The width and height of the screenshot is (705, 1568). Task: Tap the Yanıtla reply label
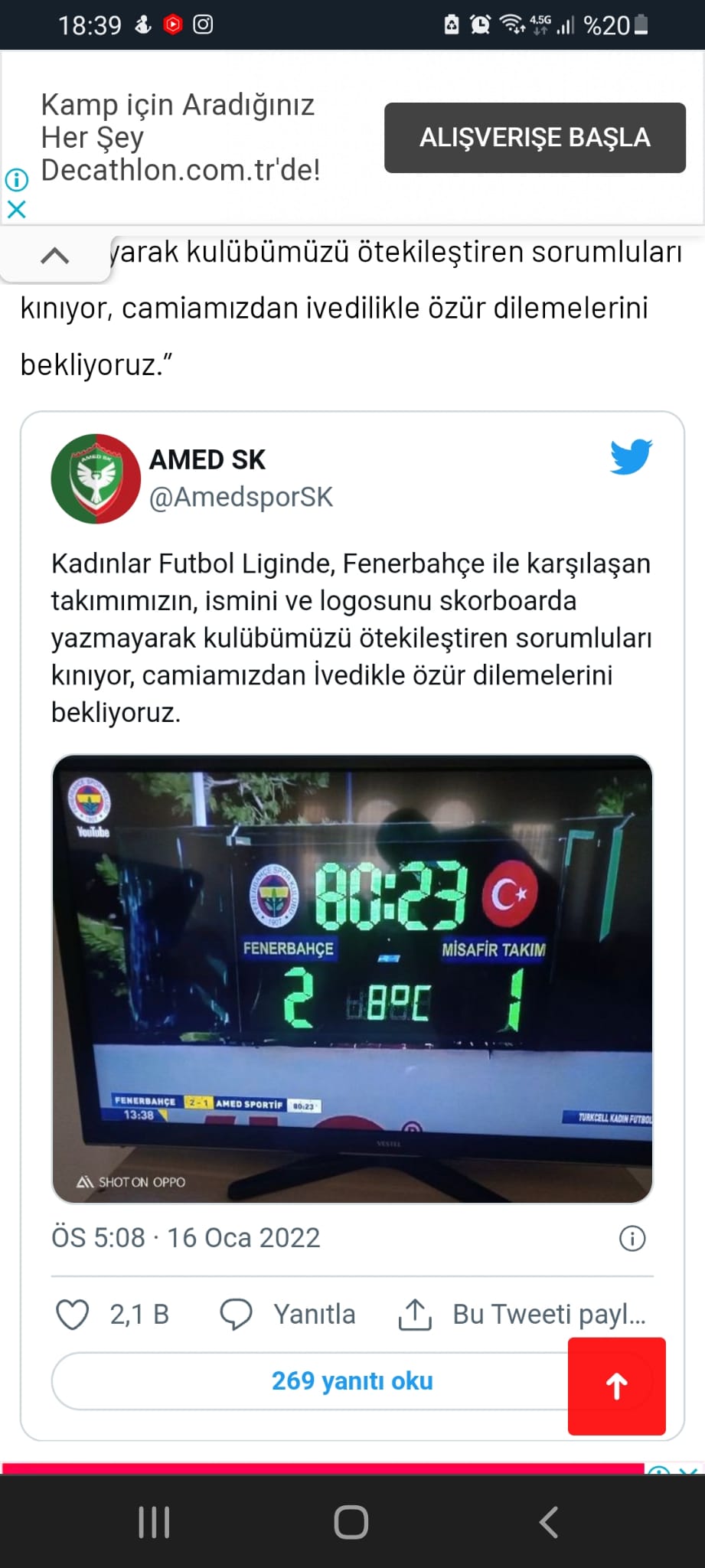coord(315,1315)
